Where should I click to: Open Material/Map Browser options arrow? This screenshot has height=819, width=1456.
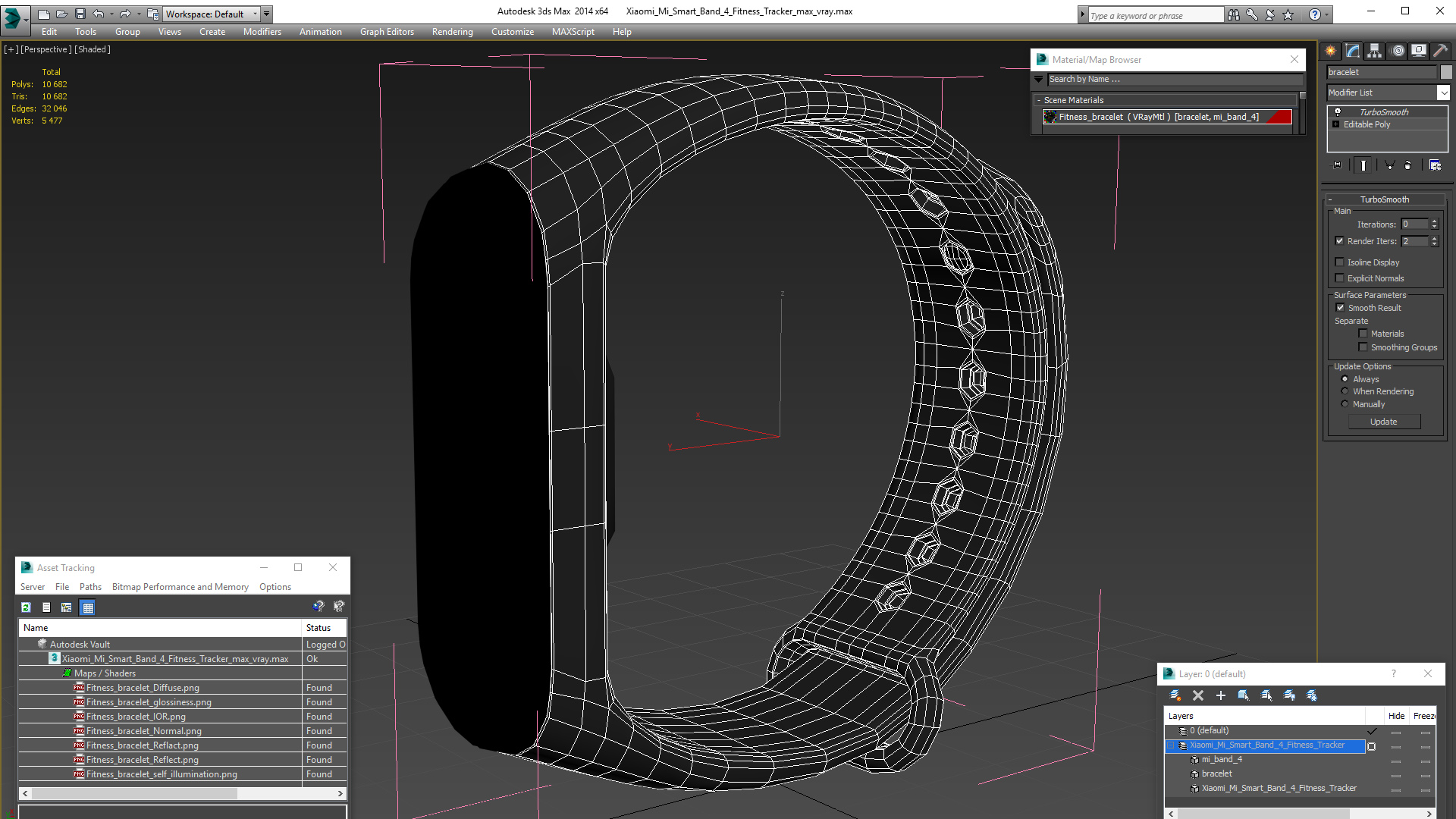coord(1039,79)
